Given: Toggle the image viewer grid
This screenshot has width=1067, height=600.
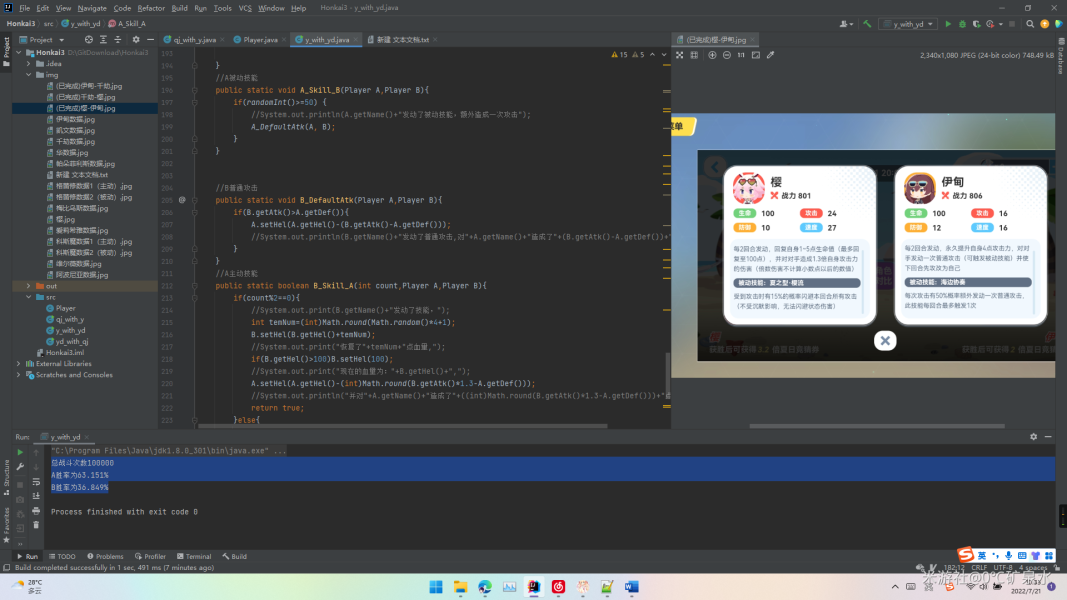Looking at the screenshot, I should coord(694,55).
